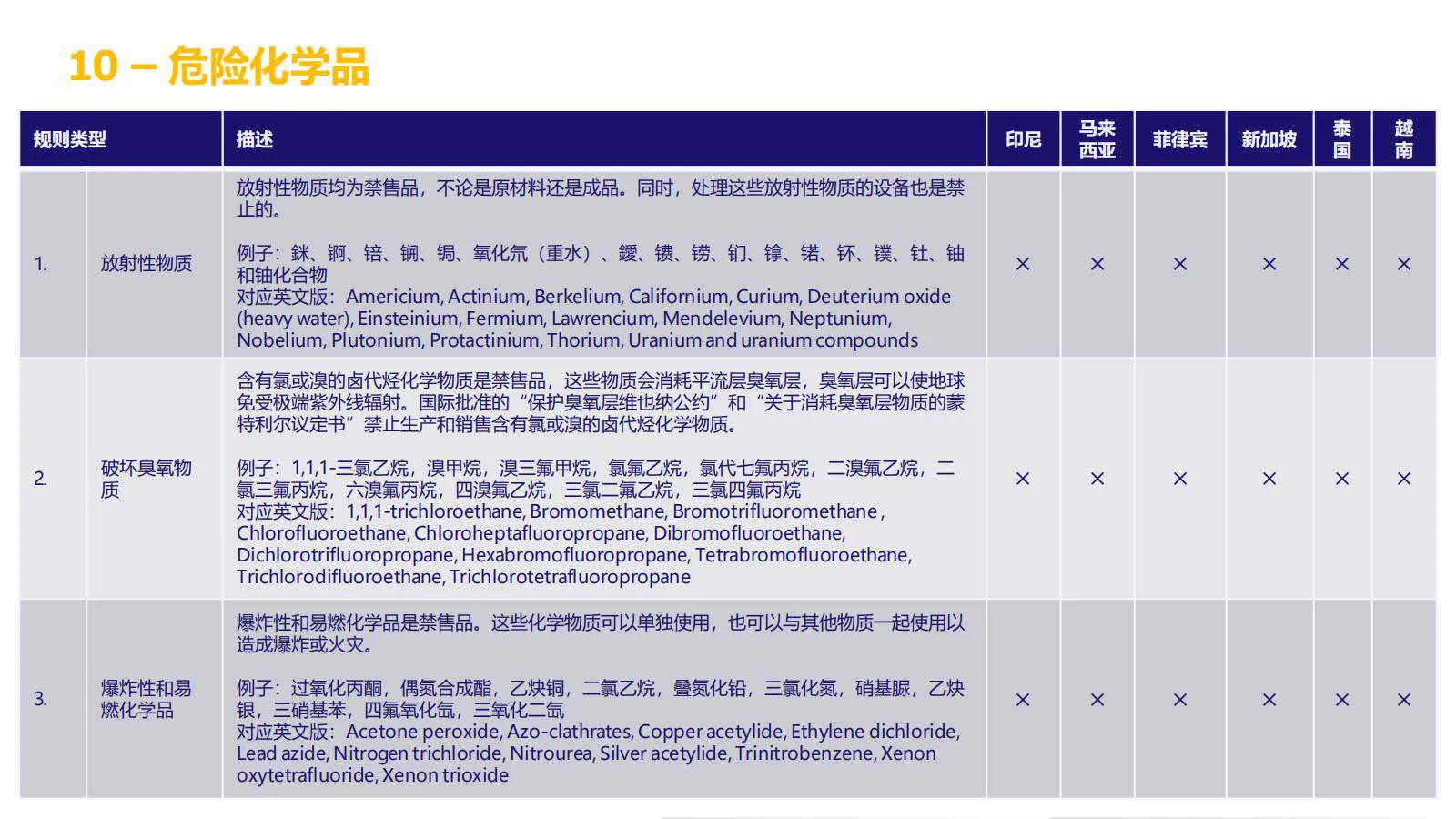Toggle the × mark under 泰国 for 爆炸性和易燃化学品

click(1340, 699)
